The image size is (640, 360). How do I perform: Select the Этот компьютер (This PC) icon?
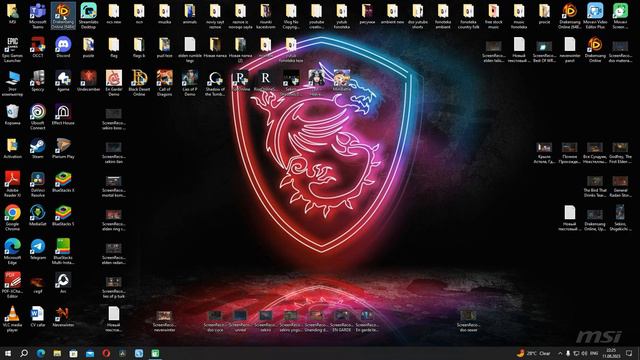12,83
